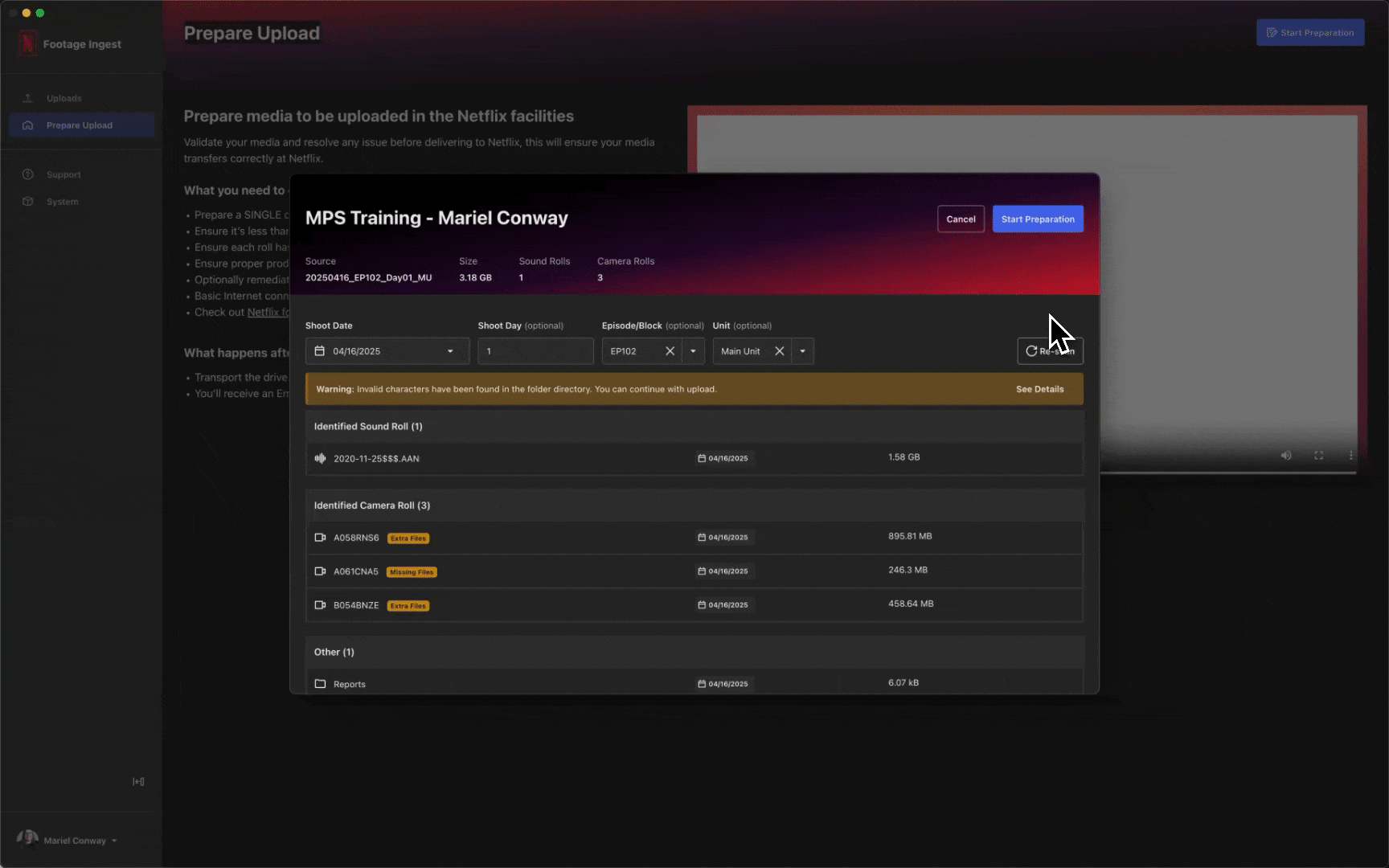The image size is (1389, 868).
Task: Click the source name 20250416_EP102_Day01_MU
Action: point(368,277)
